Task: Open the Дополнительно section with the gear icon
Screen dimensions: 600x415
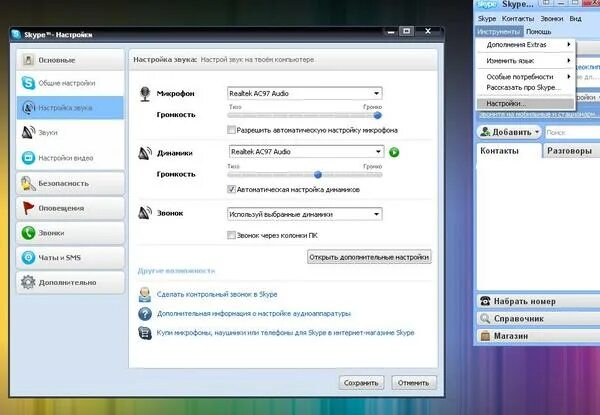Action: (70, 282)
